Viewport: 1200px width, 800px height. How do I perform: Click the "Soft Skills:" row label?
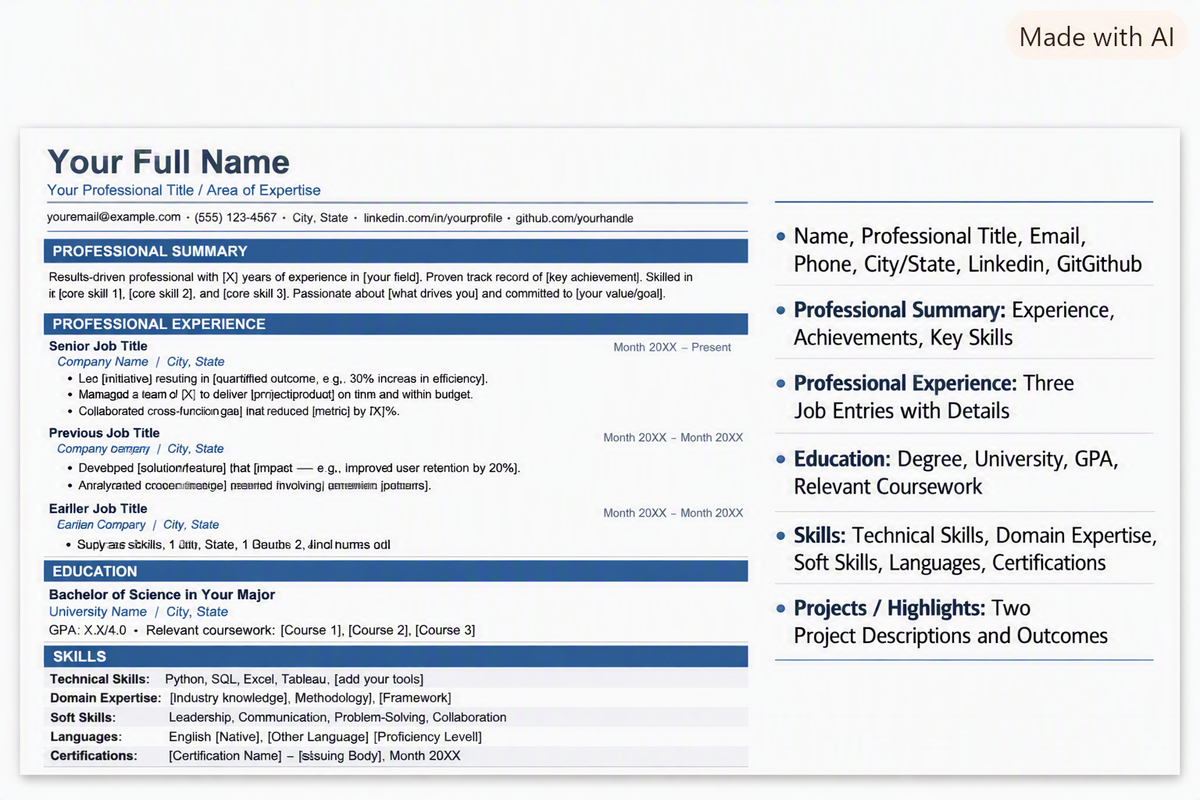[83, 717]
